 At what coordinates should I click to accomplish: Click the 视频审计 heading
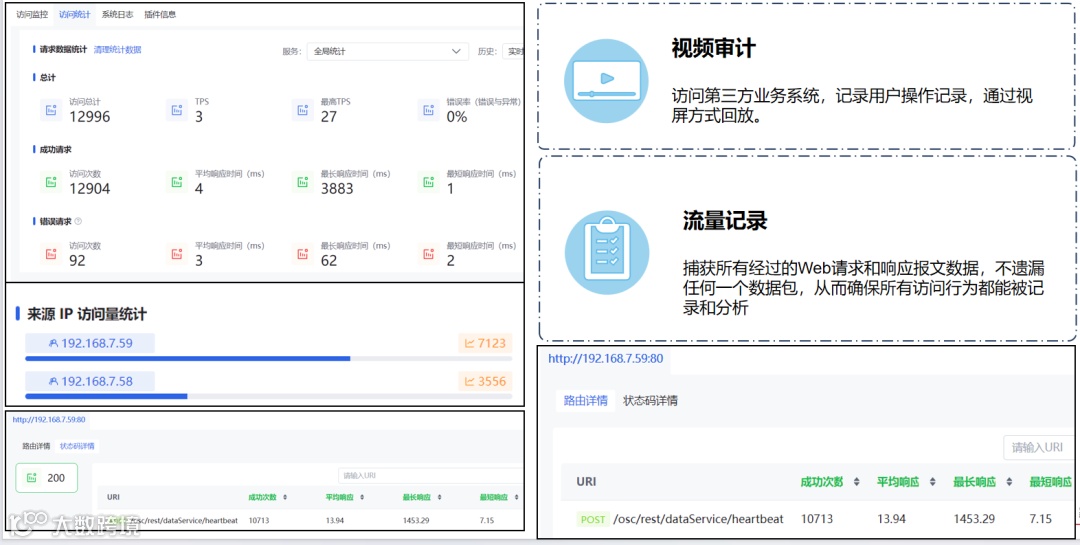714,49
